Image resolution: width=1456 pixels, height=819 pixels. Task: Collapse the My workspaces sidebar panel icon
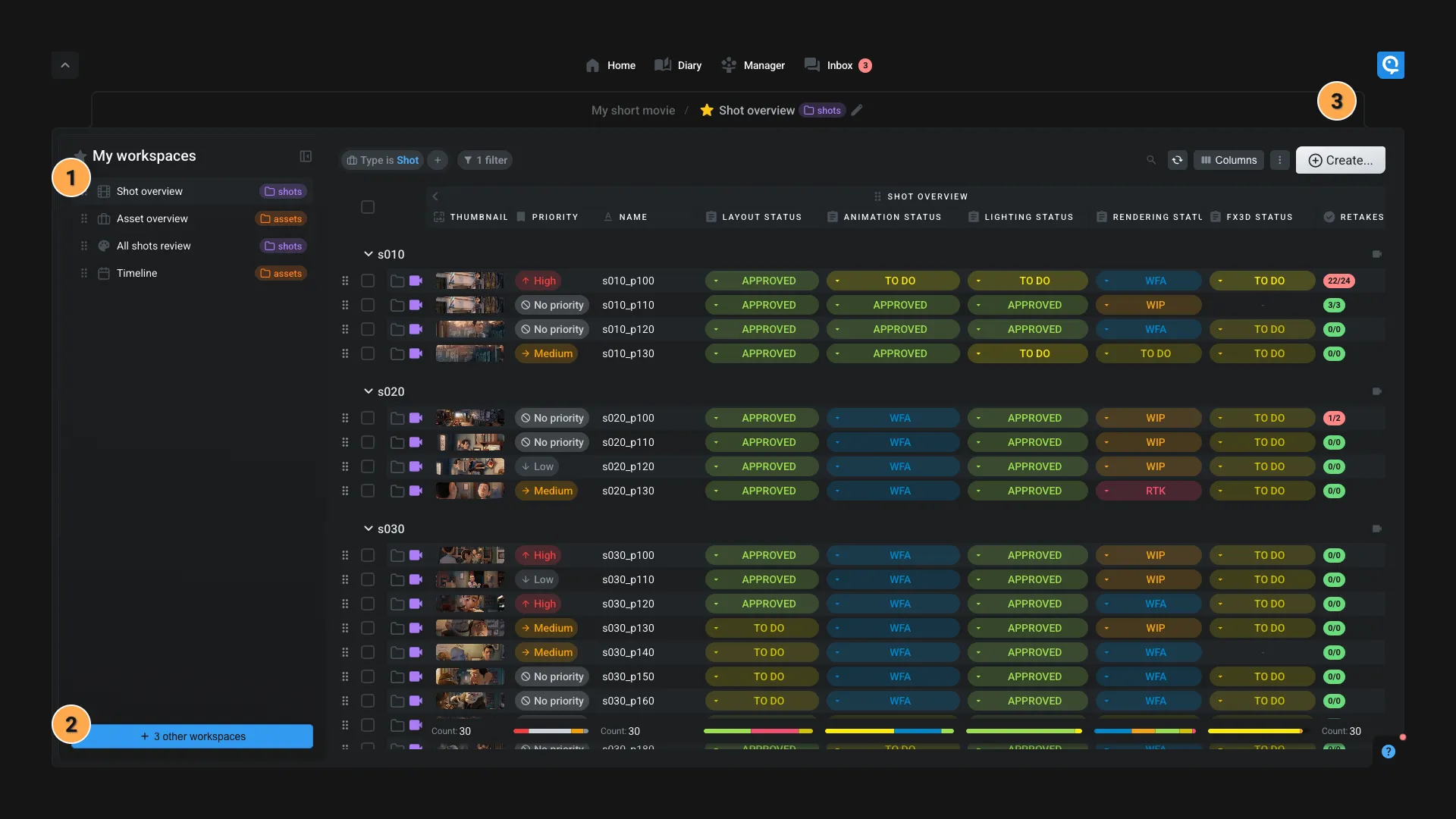[x=306, y=156]
